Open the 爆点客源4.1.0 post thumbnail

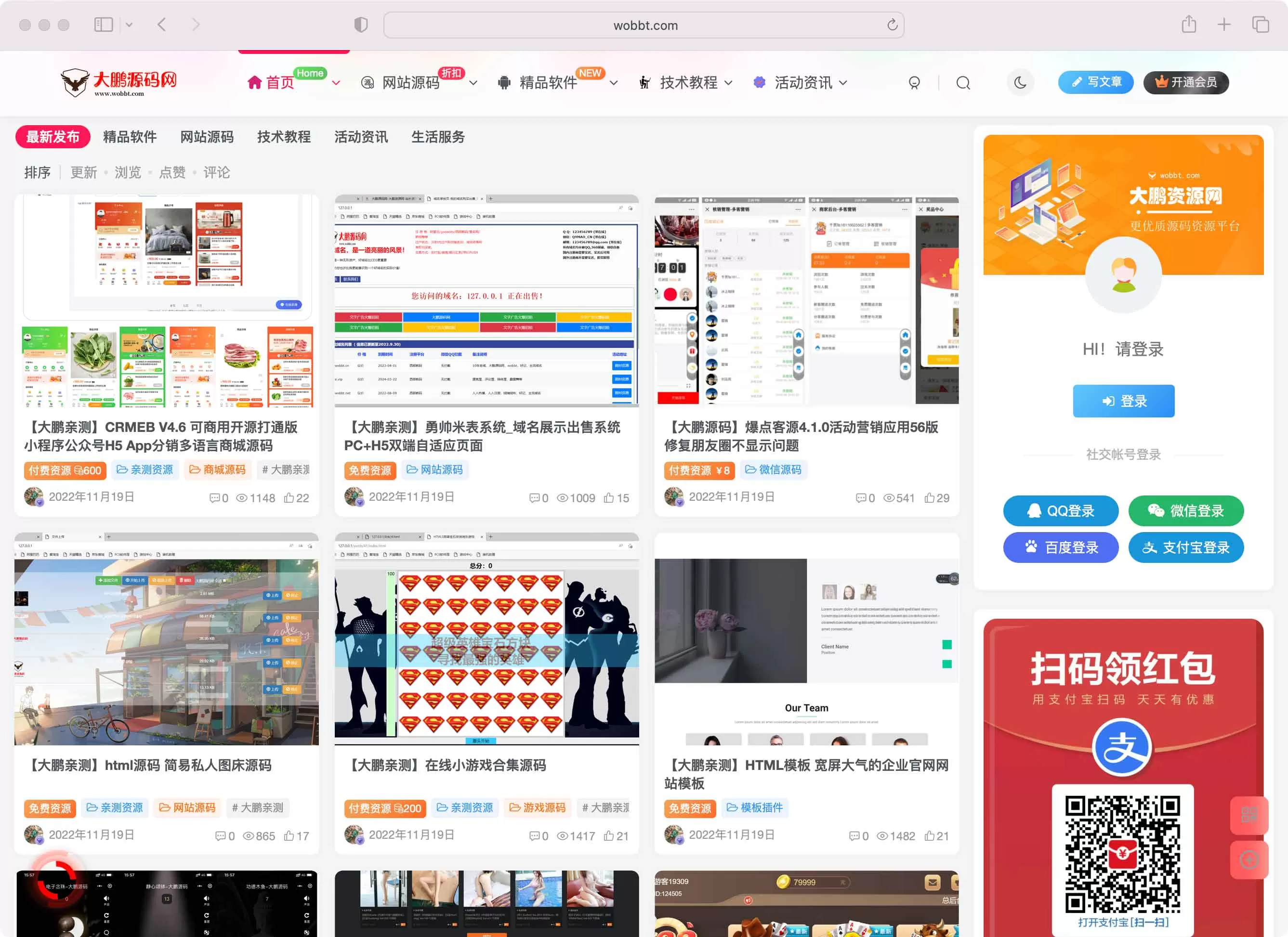click(806, 301)
